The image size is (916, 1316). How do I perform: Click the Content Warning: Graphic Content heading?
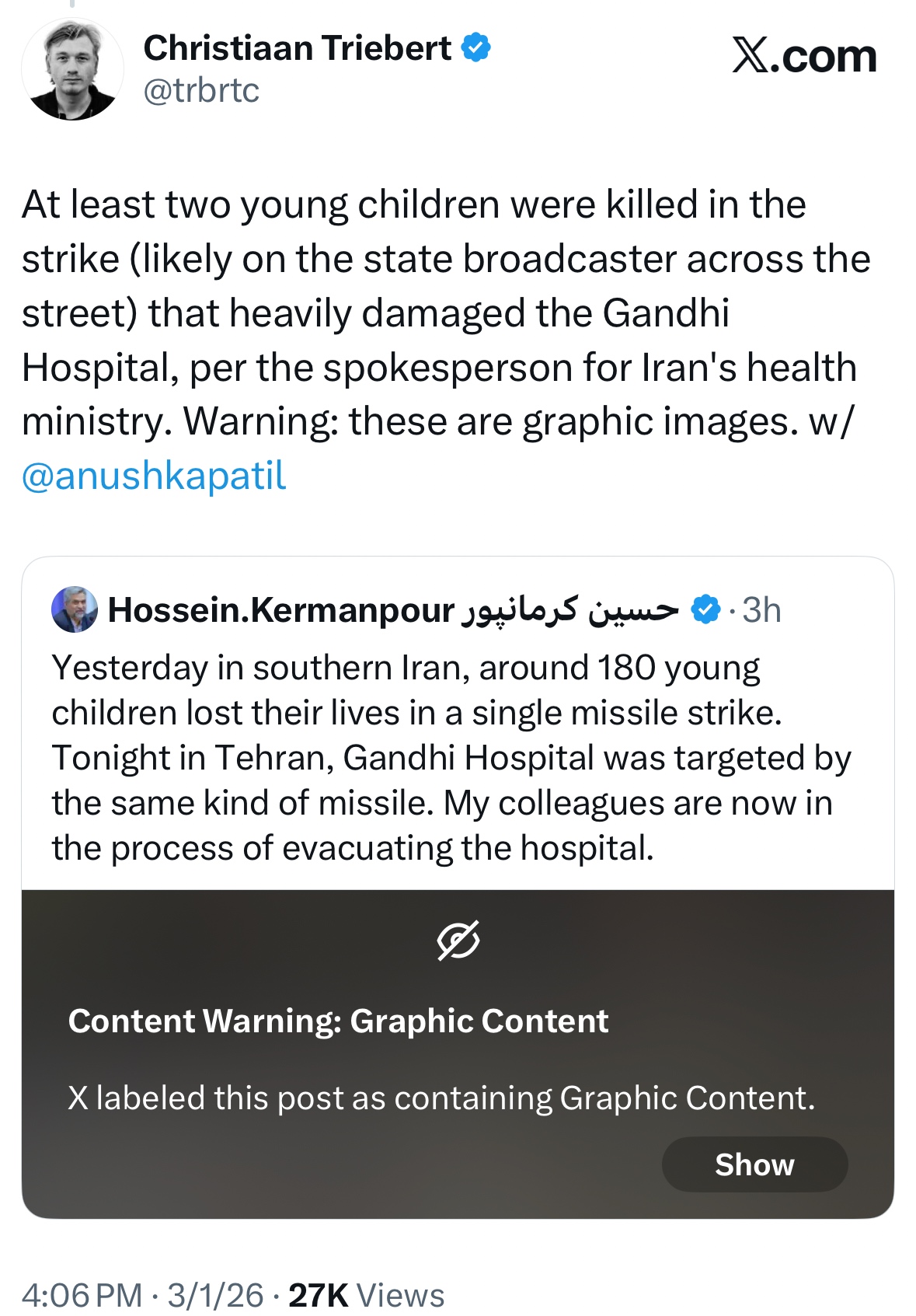click(x=338, y=1021)
